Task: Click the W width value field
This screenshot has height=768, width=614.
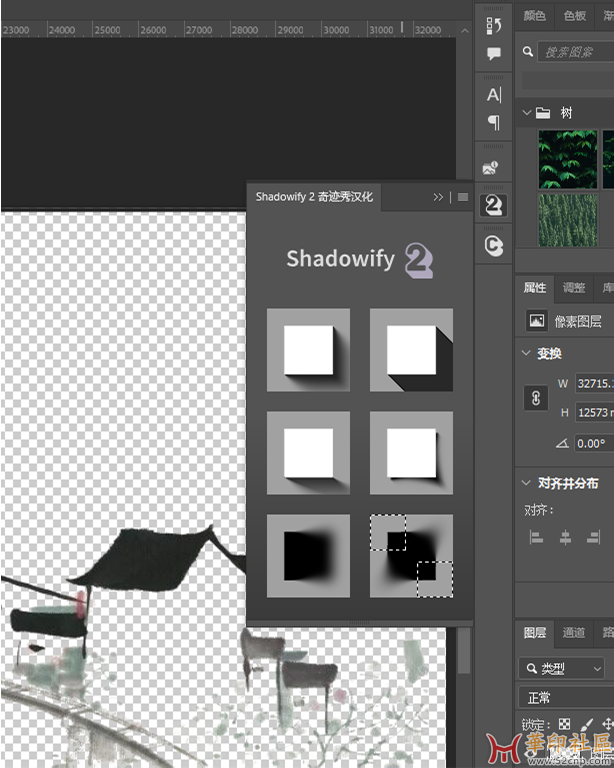Action: point(594,384)
